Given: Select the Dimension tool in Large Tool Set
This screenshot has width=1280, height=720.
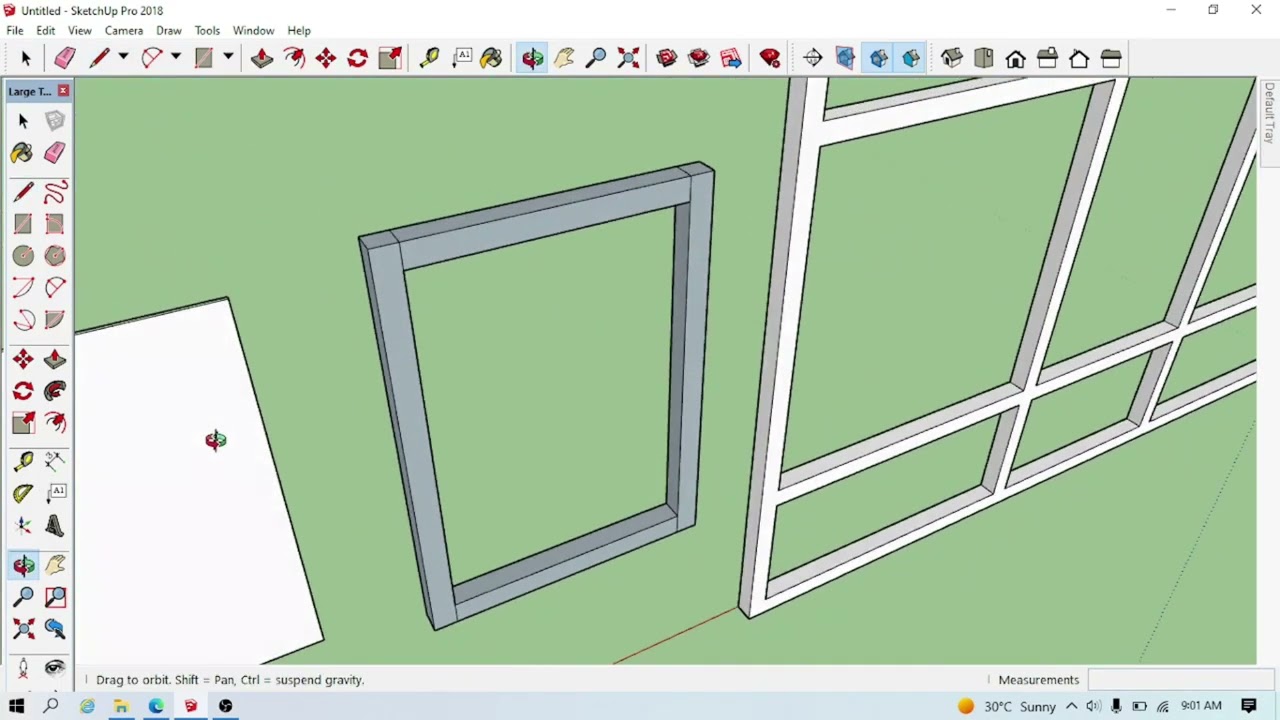Looking at the screenshot, I should (x=55, y=460).
